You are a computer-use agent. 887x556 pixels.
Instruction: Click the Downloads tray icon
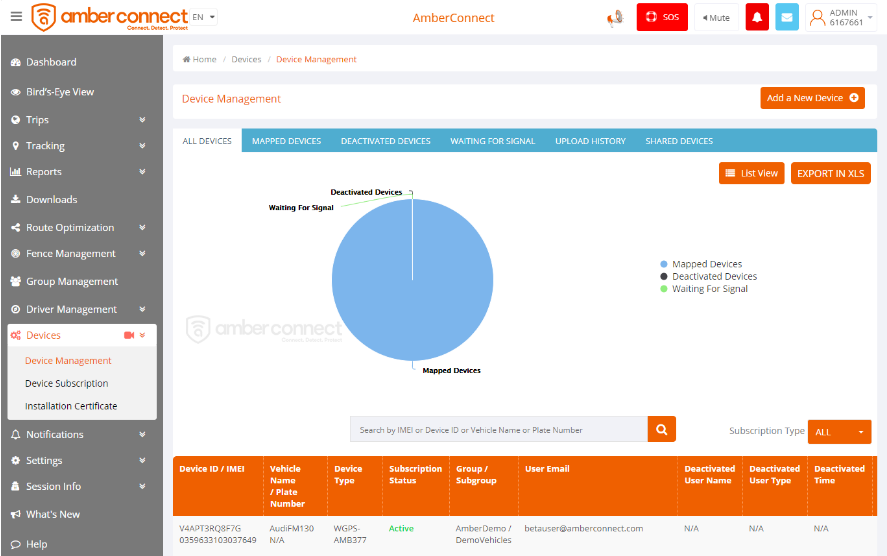pyautogui.click(x=16, y=199)
